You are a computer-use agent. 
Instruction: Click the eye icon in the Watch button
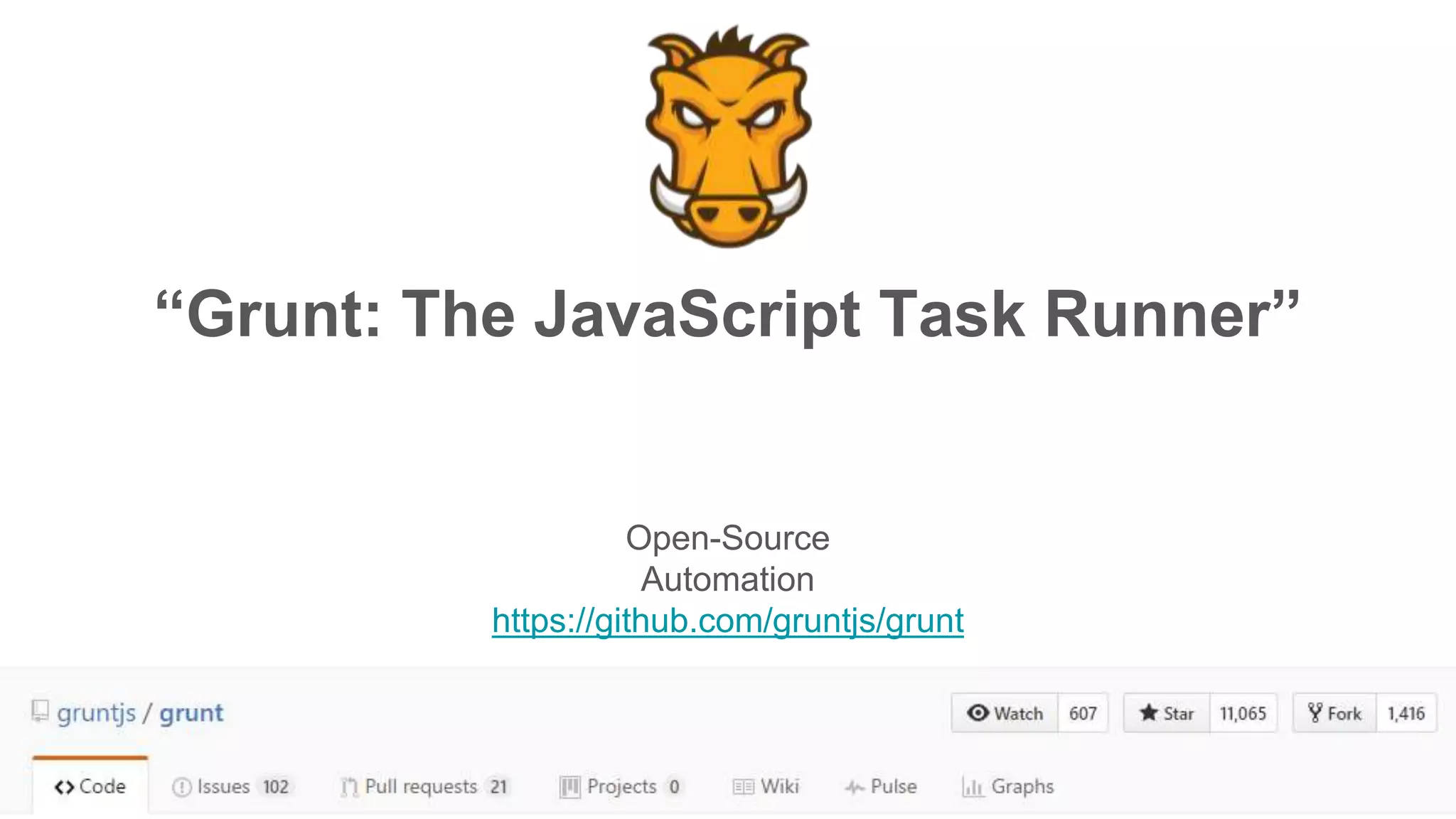pyautogui.click(x=978, y=712)
